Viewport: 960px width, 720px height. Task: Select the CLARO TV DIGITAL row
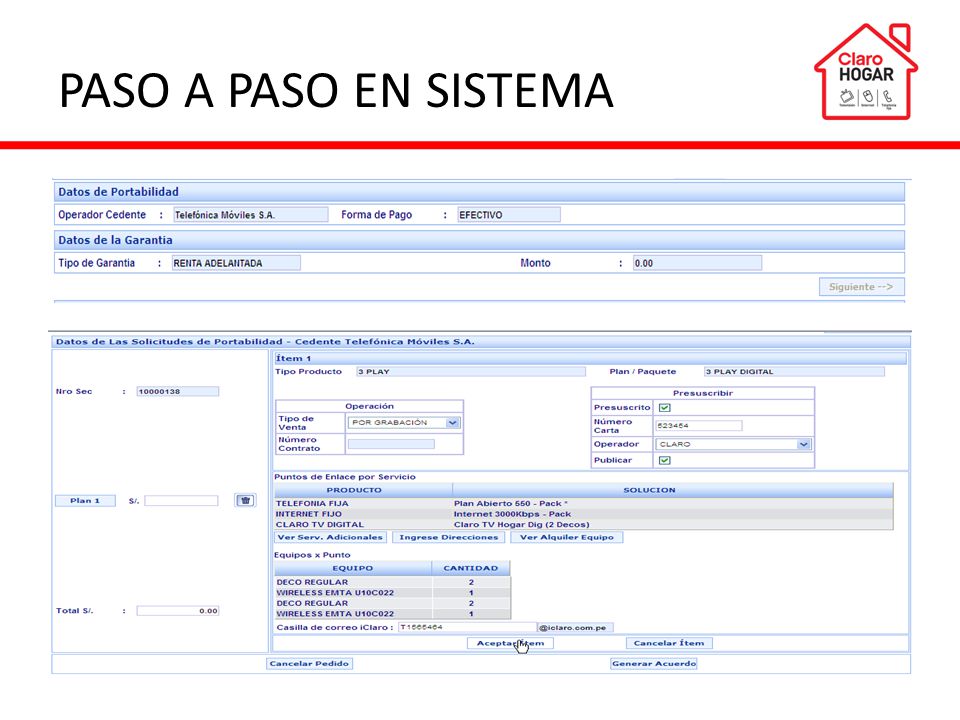coord(583,524)
